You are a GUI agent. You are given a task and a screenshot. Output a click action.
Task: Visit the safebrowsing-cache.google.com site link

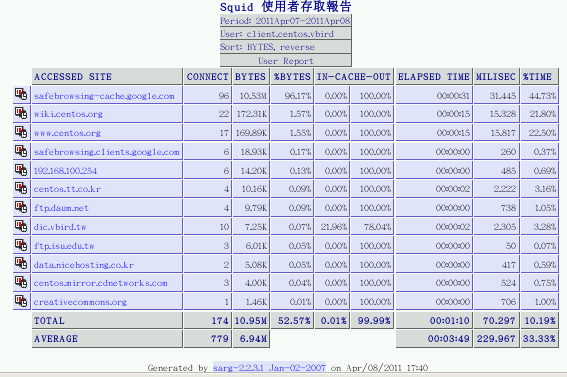(x=104, y=96)
